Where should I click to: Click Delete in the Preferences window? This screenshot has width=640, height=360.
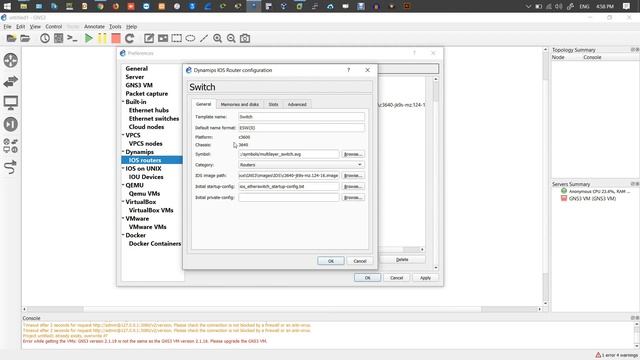pyautogui.click(x=402, y=260)
